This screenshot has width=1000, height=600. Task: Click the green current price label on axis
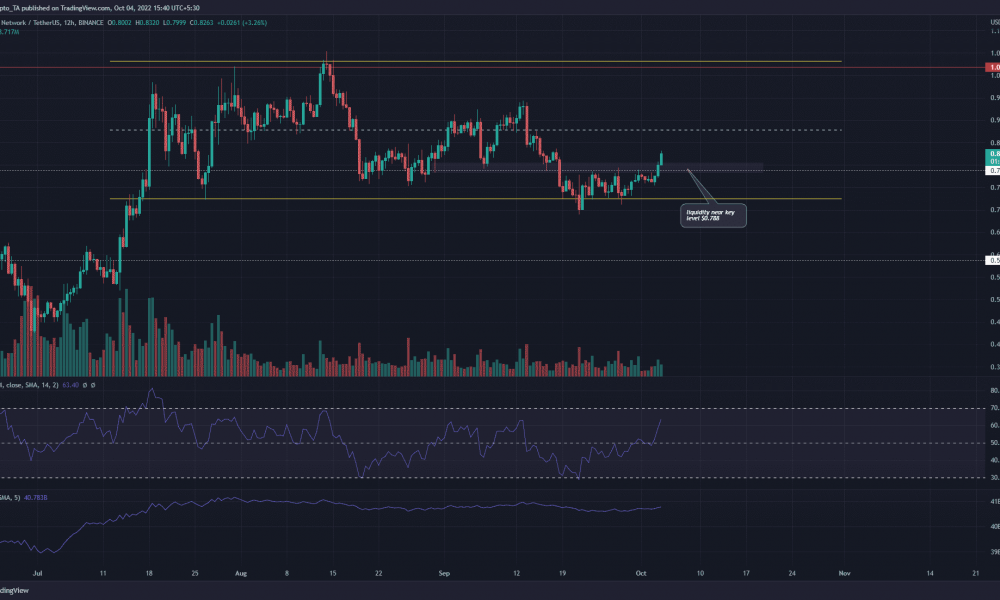pos(993,157)
